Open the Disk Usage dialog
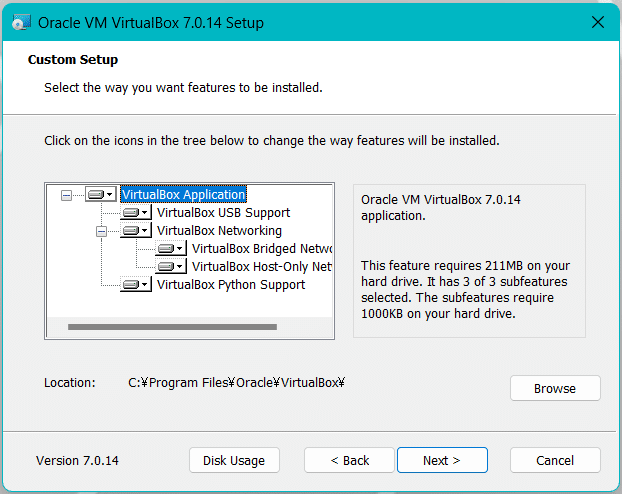The width and height of the screenshot is (622, 494). pos(234,460)
